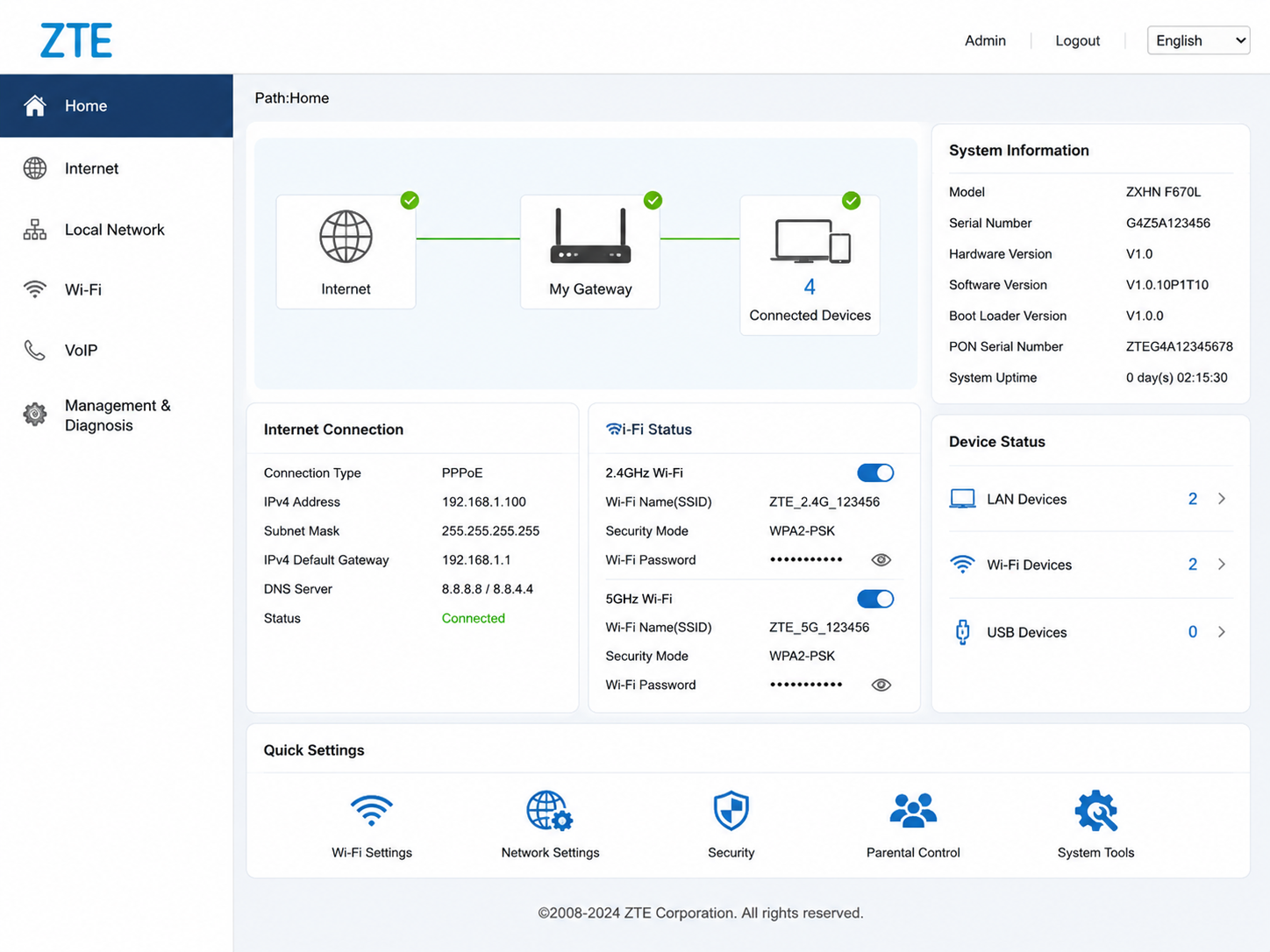Click the Network Settings label in Quick Settings
This screenshot has width=1270, height=952.
click(550, 852)
